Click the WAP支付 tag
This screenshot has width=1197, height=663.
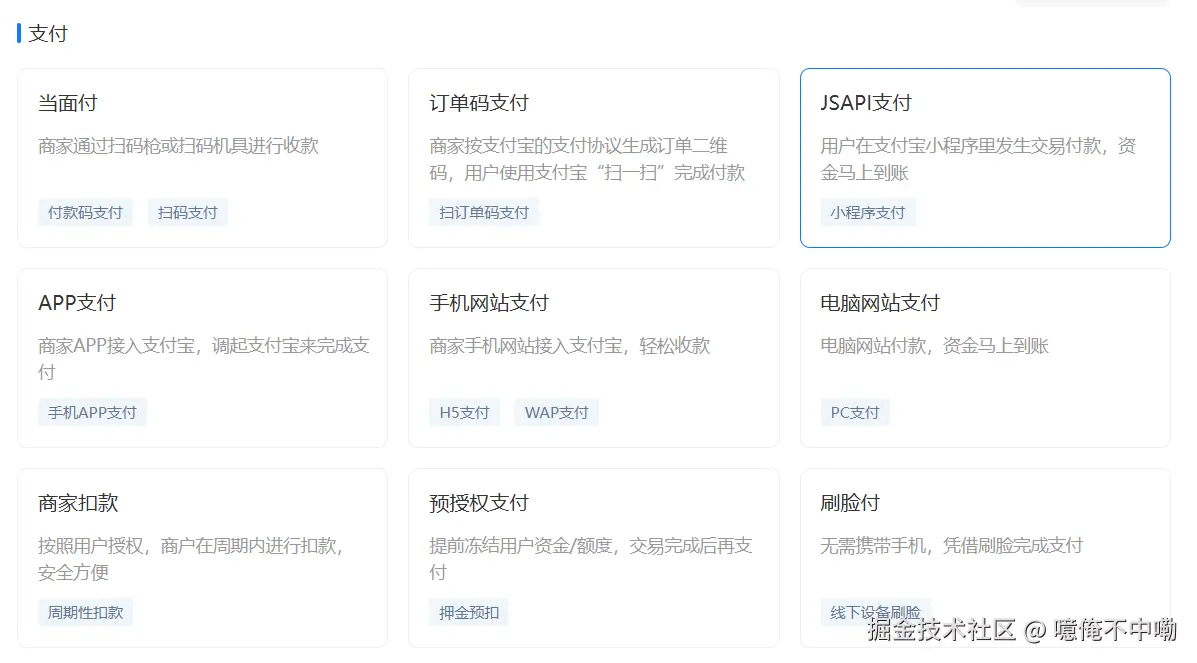pyautogui.click(x=556, y=412)
